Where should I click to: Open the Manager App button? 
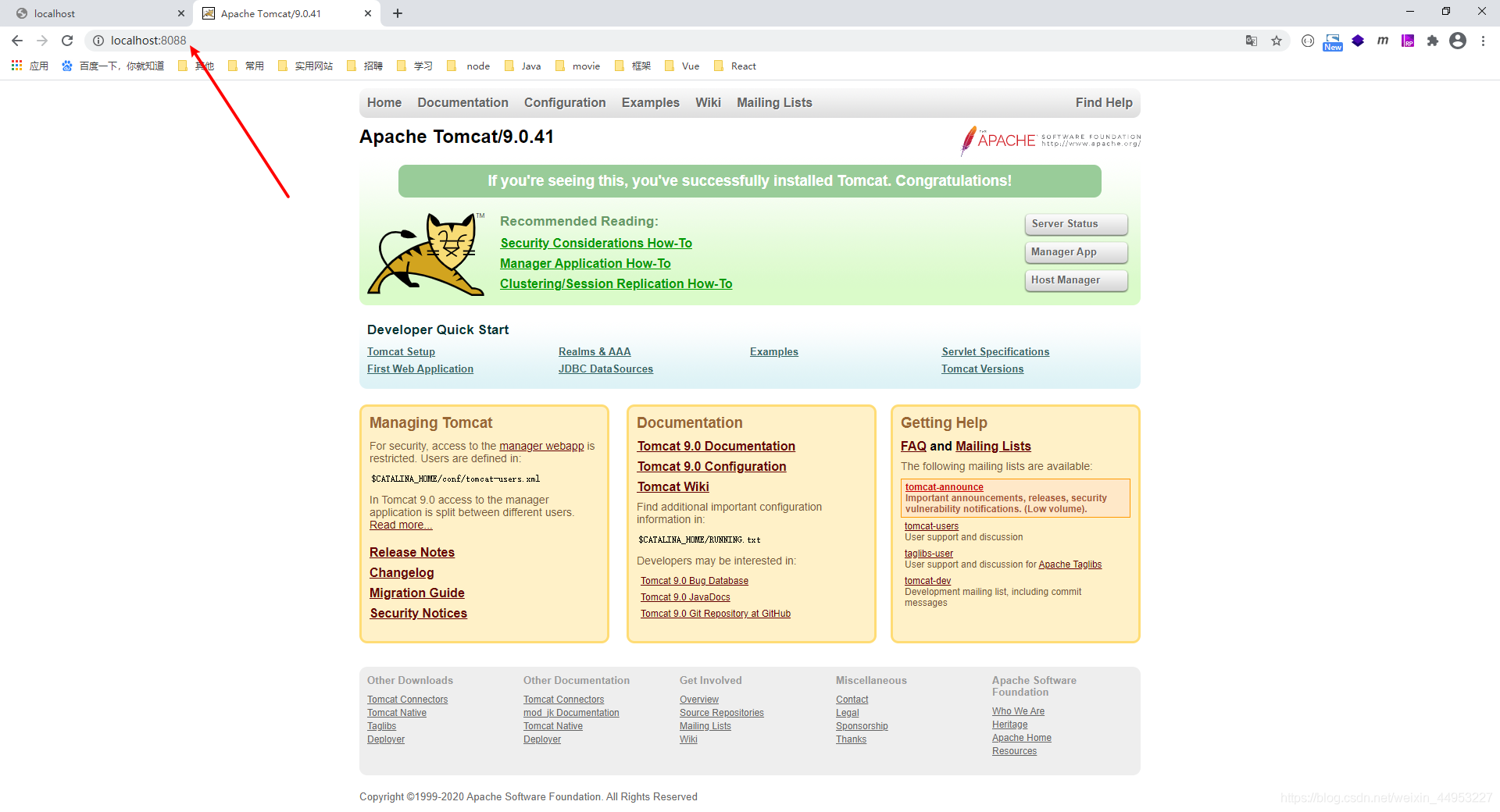(x=1076, y=252)
